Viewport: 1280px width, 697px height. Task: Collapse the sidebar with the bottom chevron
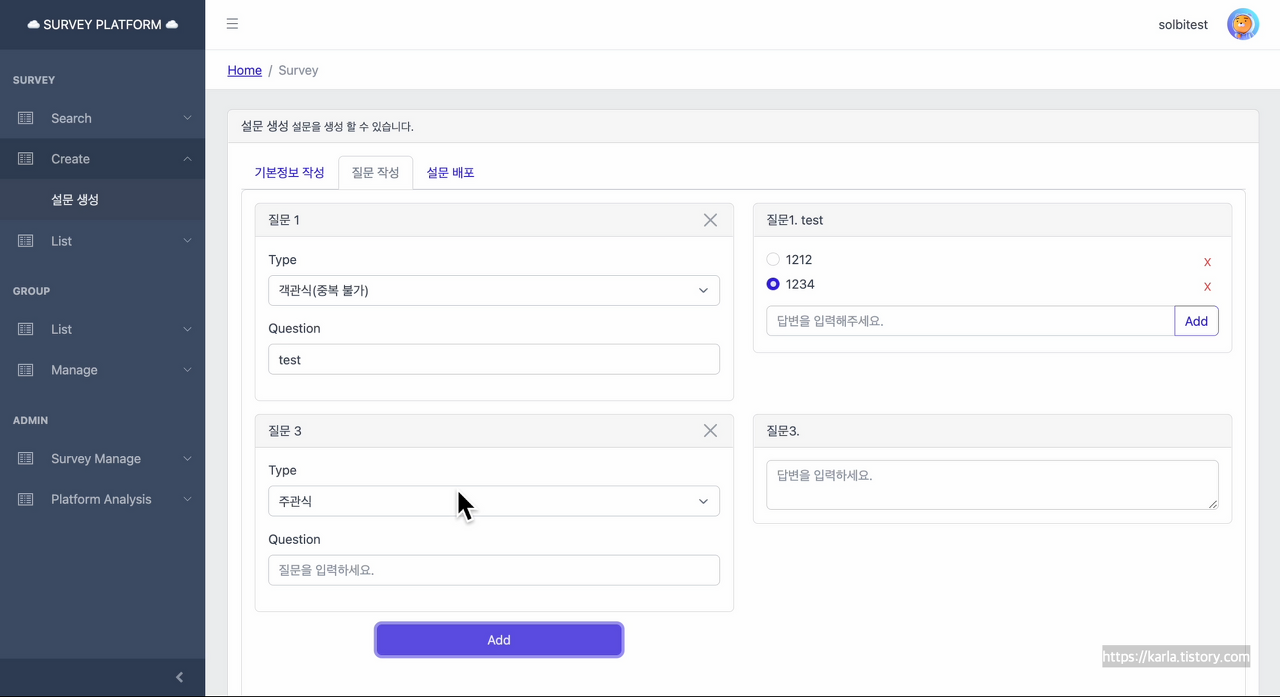coord(180,677)
